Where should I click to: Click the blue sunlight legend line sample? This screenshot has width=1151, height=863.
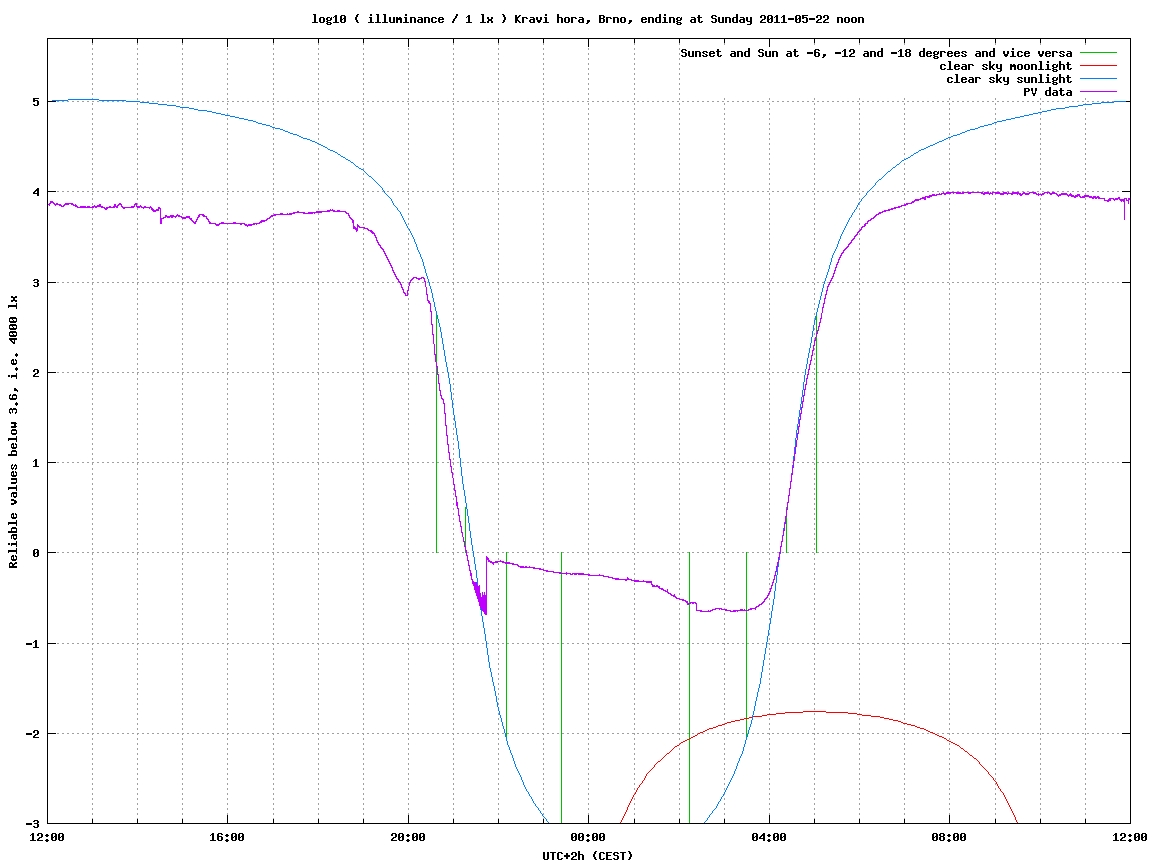point(1098,79)
